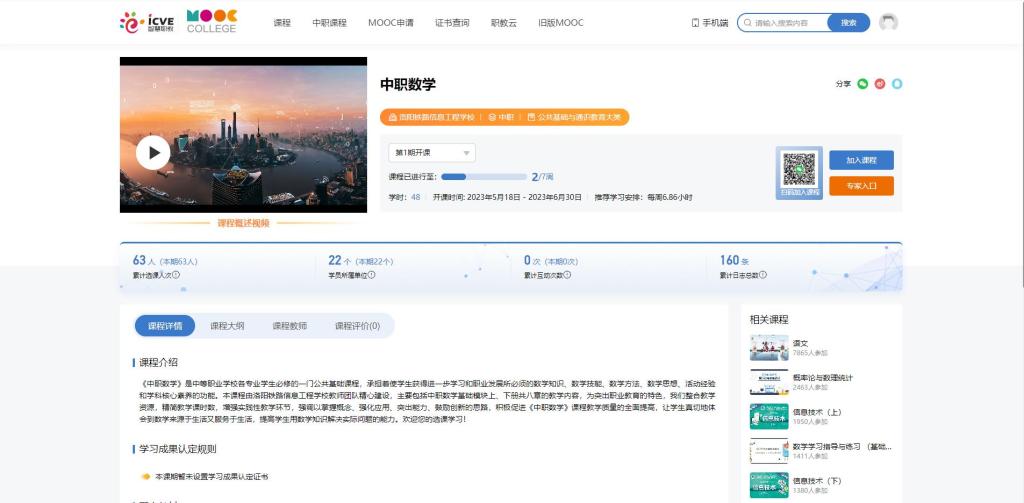Open the 第1期开课 term dropdown
Image resolution: width=1024 pixels, height=503 pixels.
[432, 153]
